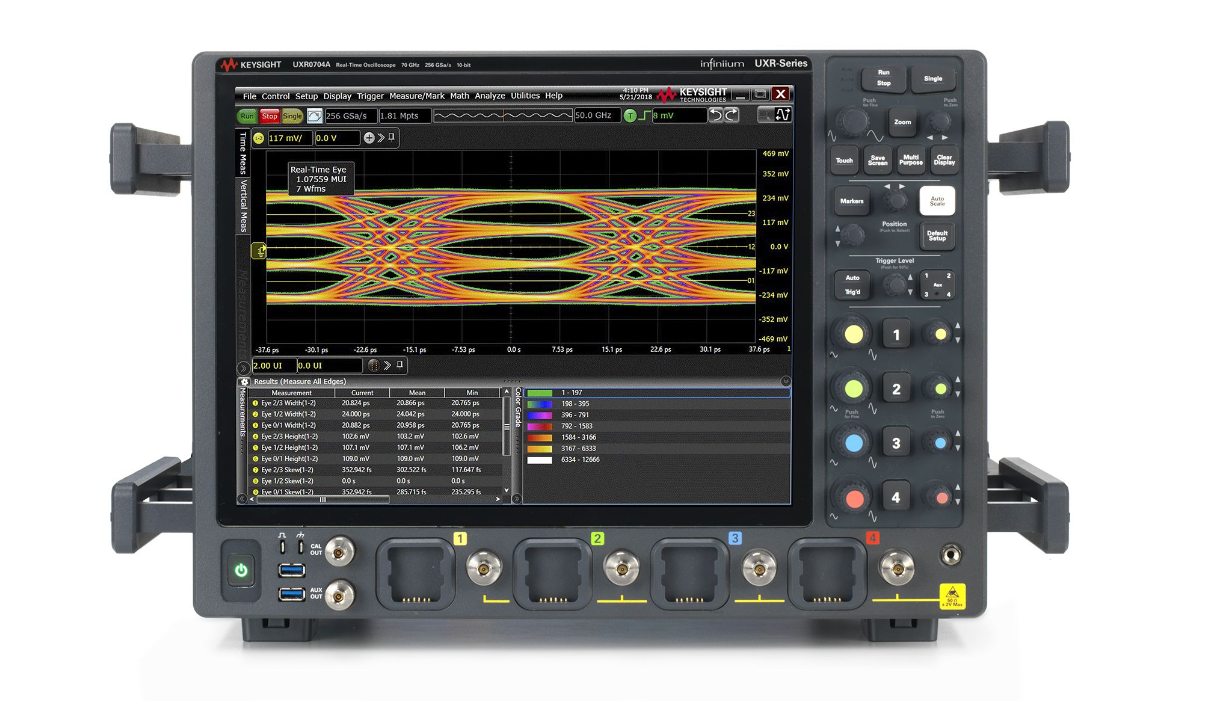Click the redo arrow icon
Screen dimensions: 1209x701
[x=731, y=115]
